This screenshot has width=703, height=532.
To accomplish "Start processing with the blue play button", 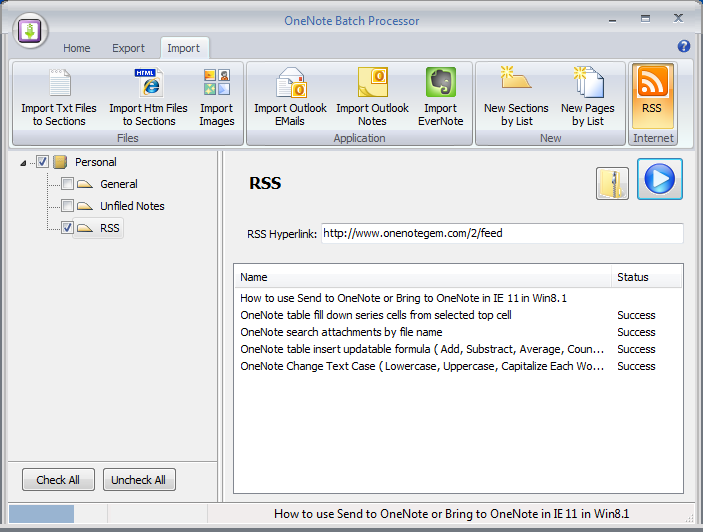I will (x=660, y=179).
